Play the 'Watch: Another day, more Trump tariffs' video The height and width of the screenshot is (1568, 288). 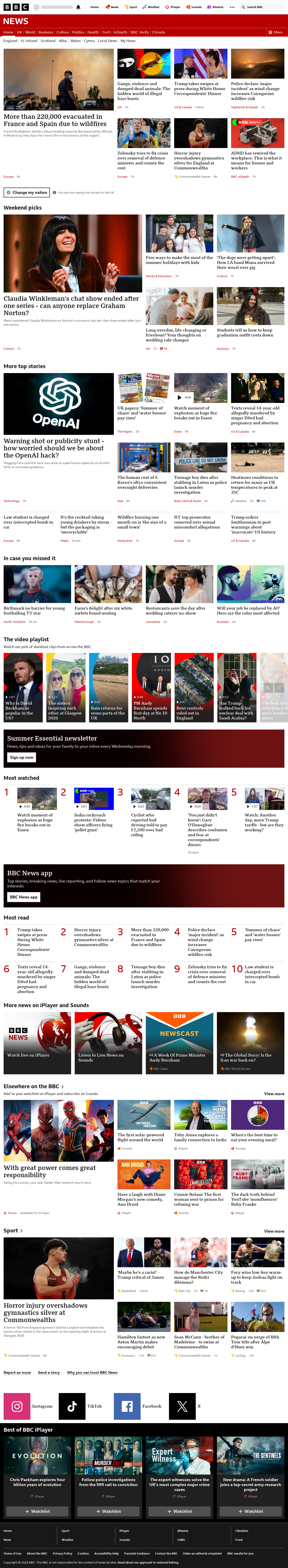pyautogui.click(x=264, y=799)
